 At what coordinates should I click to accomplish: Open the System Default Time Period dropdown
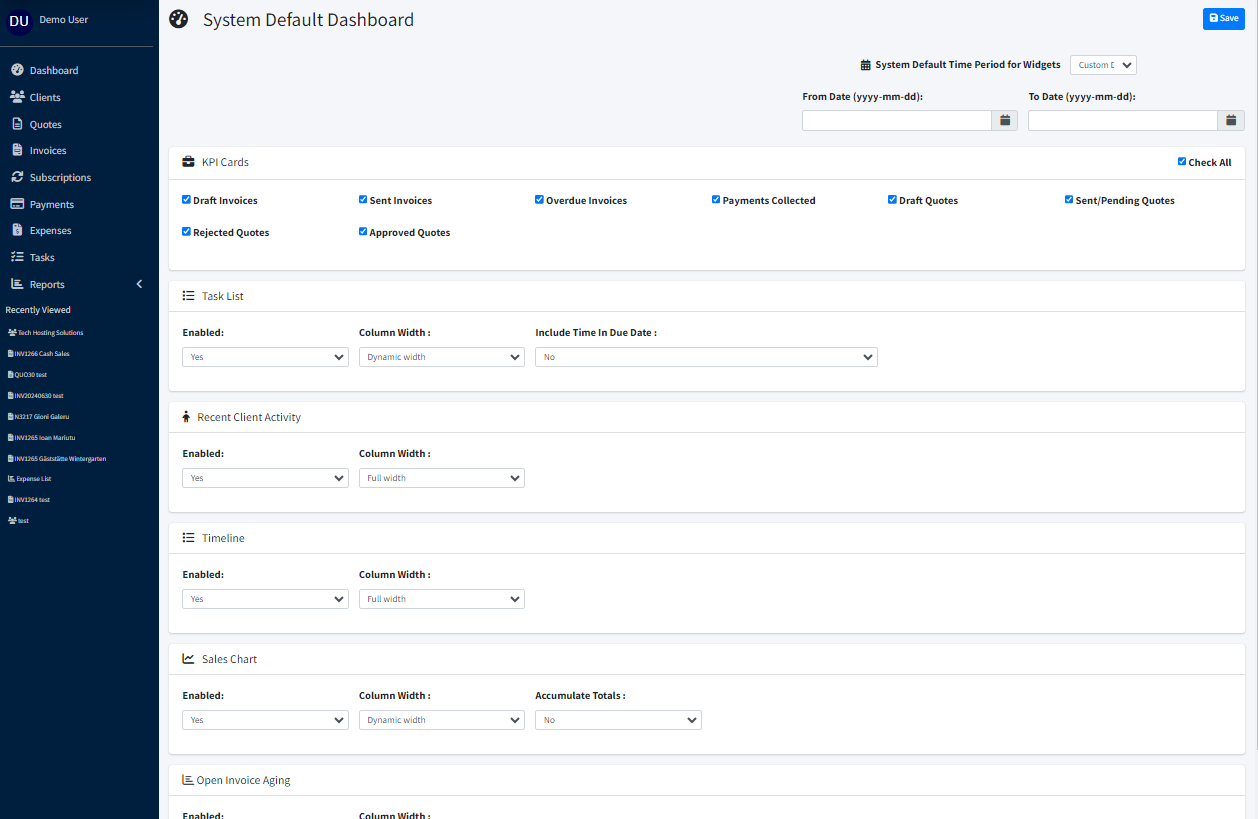[x=1103, y=65]
